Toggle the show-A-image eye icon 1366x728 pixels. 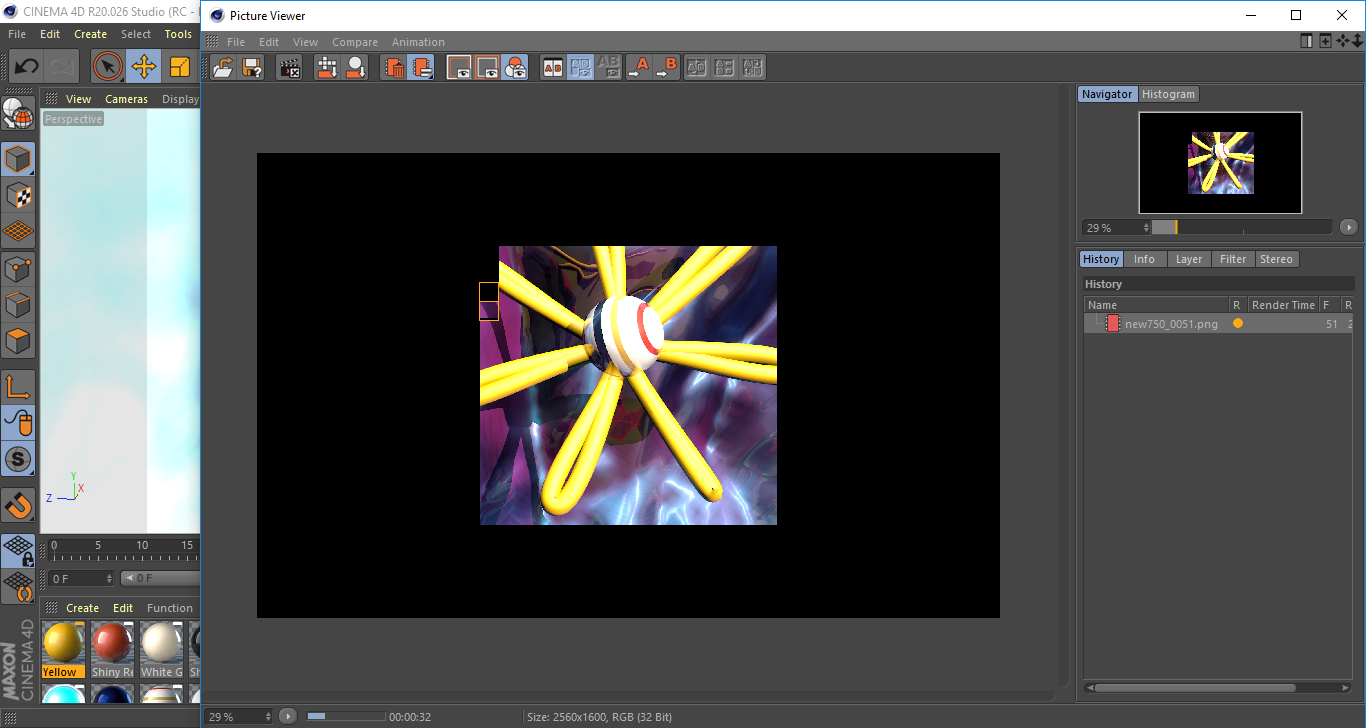(x=459, y=67)
